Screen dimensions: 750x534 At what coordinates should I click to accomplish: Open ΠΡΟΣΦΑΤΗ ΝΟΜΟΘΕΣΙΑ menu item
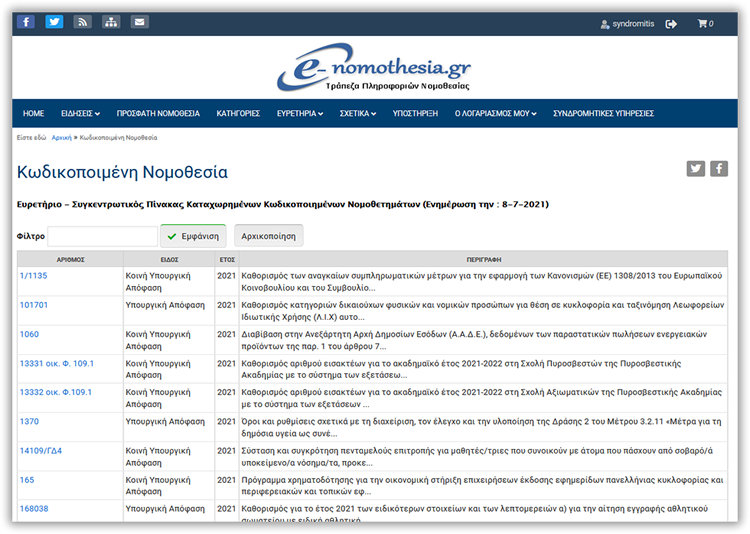pos(158,113)
